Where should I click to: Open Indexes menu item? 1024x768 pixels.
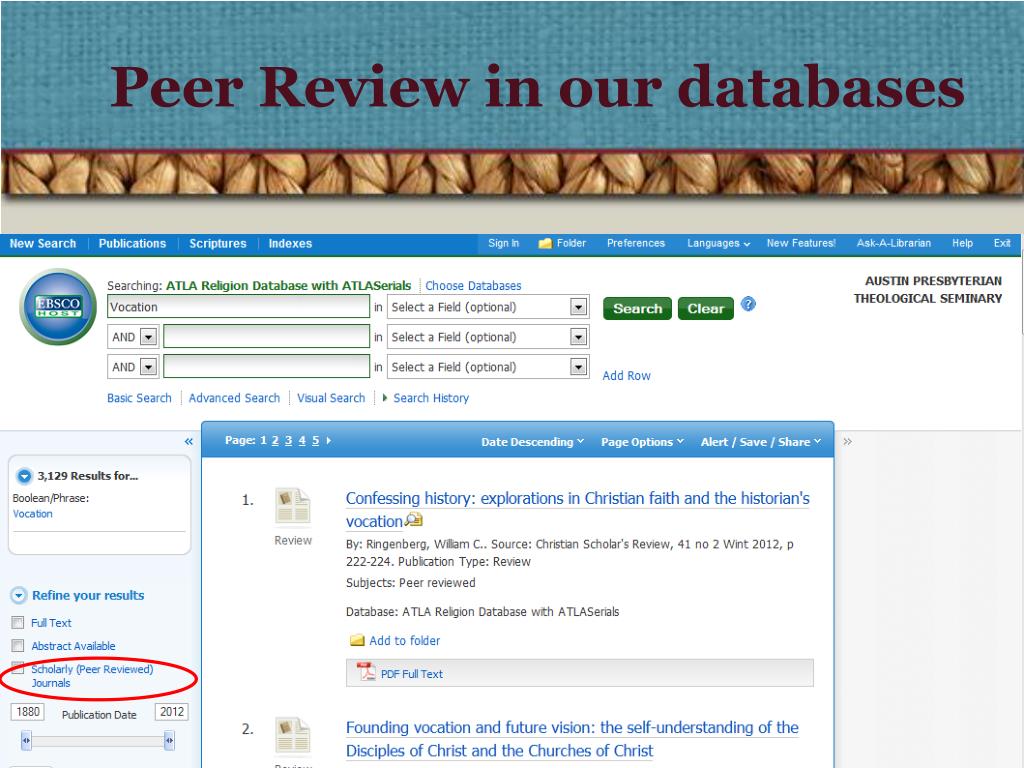pos(290,244)
